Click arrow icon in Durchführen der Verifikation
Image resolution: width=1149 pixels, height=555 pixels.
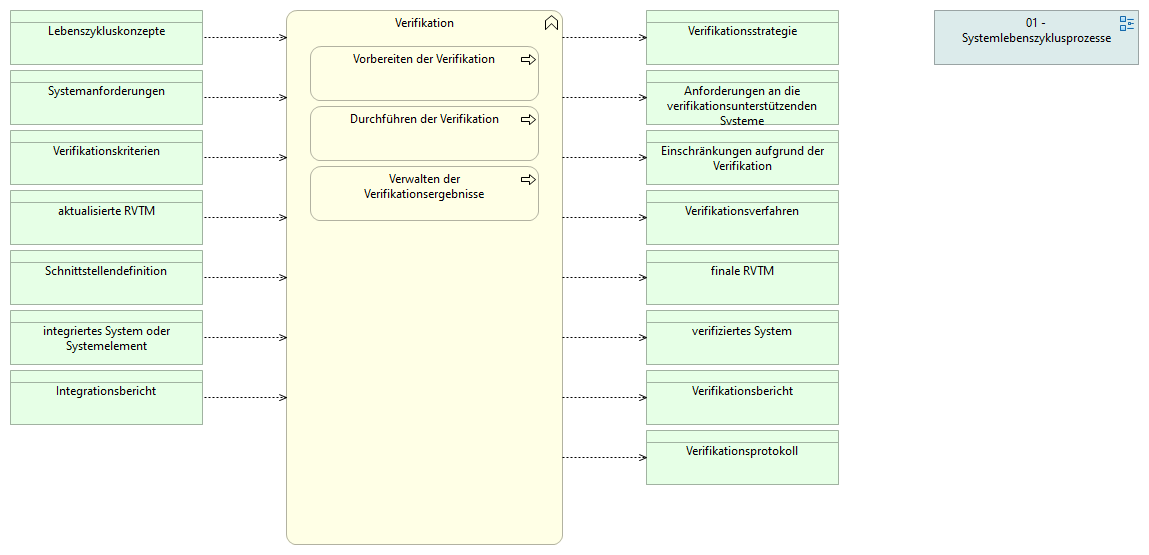(x=528, y=120)
